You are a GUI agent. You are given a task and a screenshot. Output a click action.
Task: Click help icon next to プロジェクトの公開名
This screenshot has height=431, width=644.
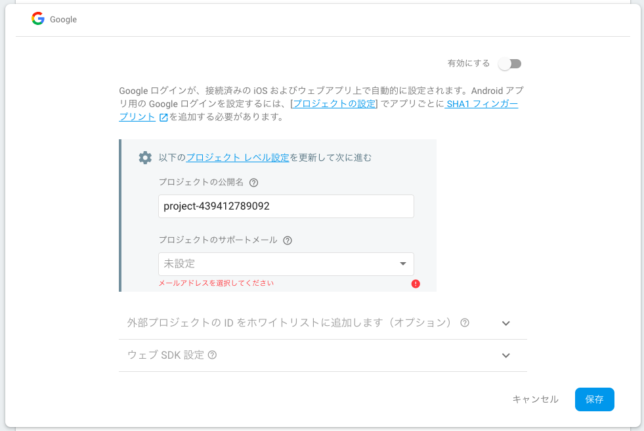point(254,183)
